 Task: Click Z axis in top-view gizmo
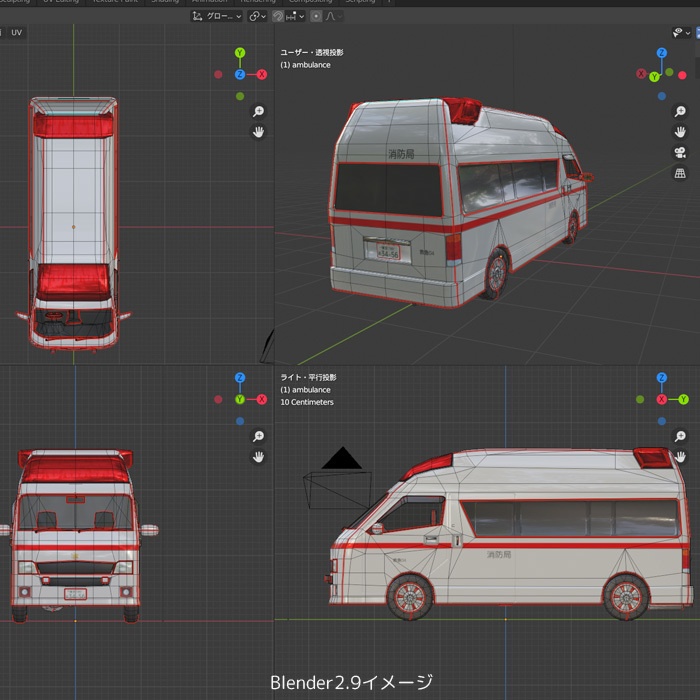pyautogui.click(x=240, y=75)
